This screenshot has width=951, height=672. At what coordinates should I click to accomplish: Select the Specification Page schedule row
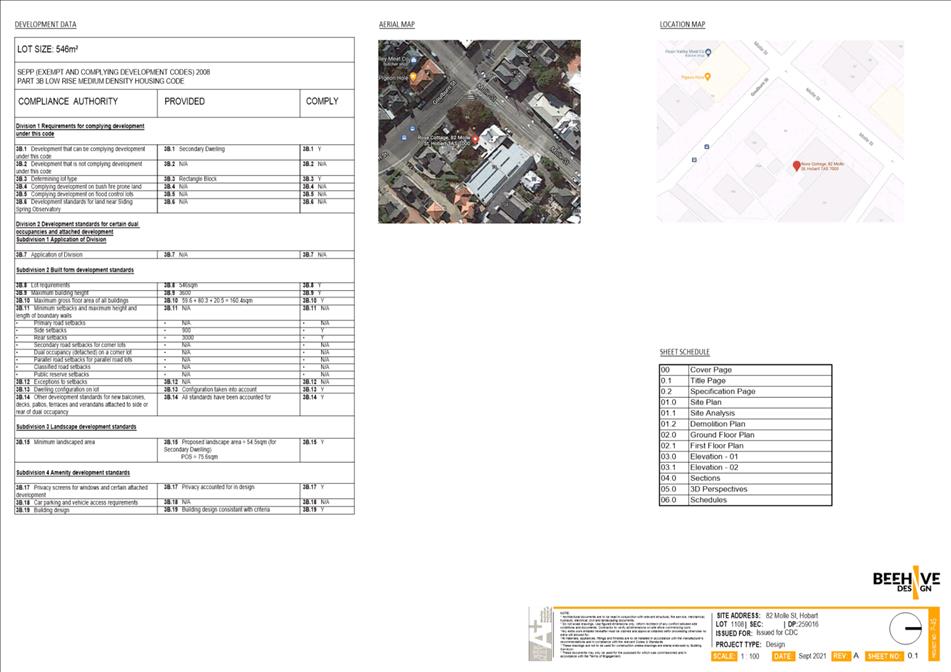[x=745, y=392]
